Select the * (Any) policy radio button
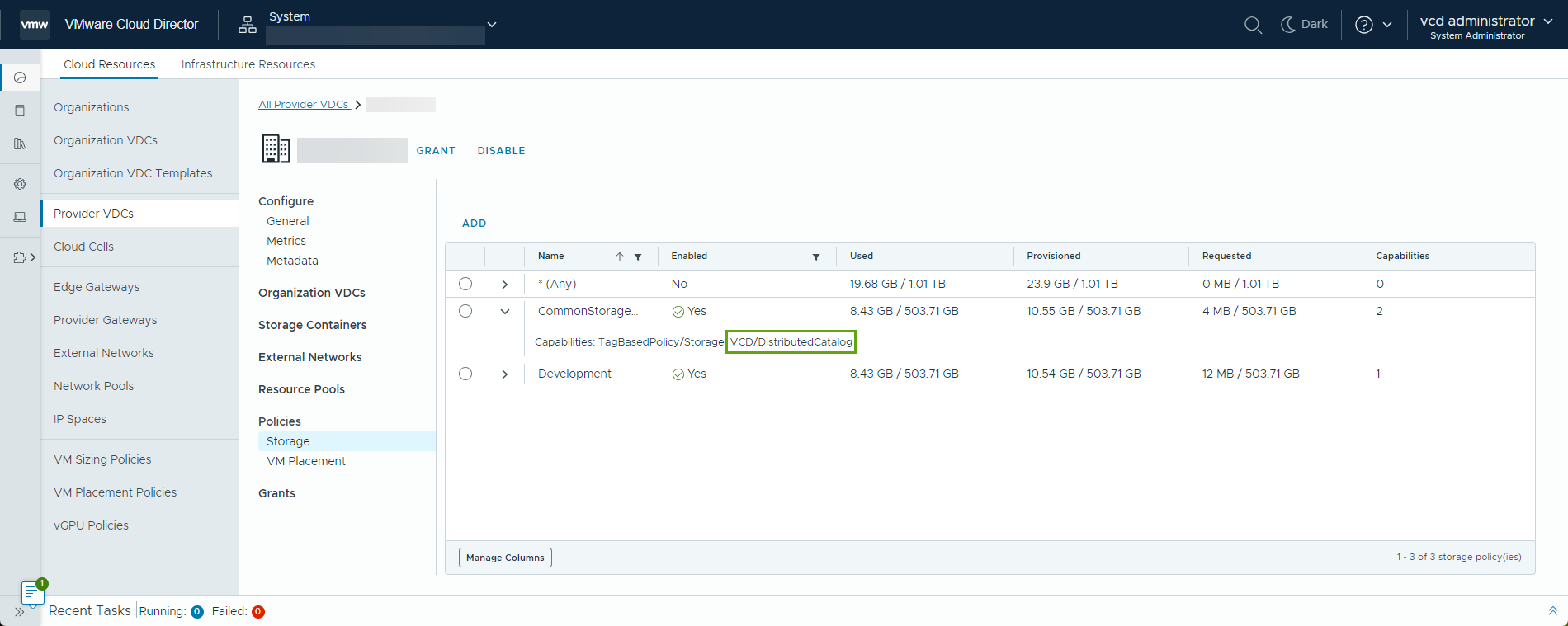 point(465,284)
